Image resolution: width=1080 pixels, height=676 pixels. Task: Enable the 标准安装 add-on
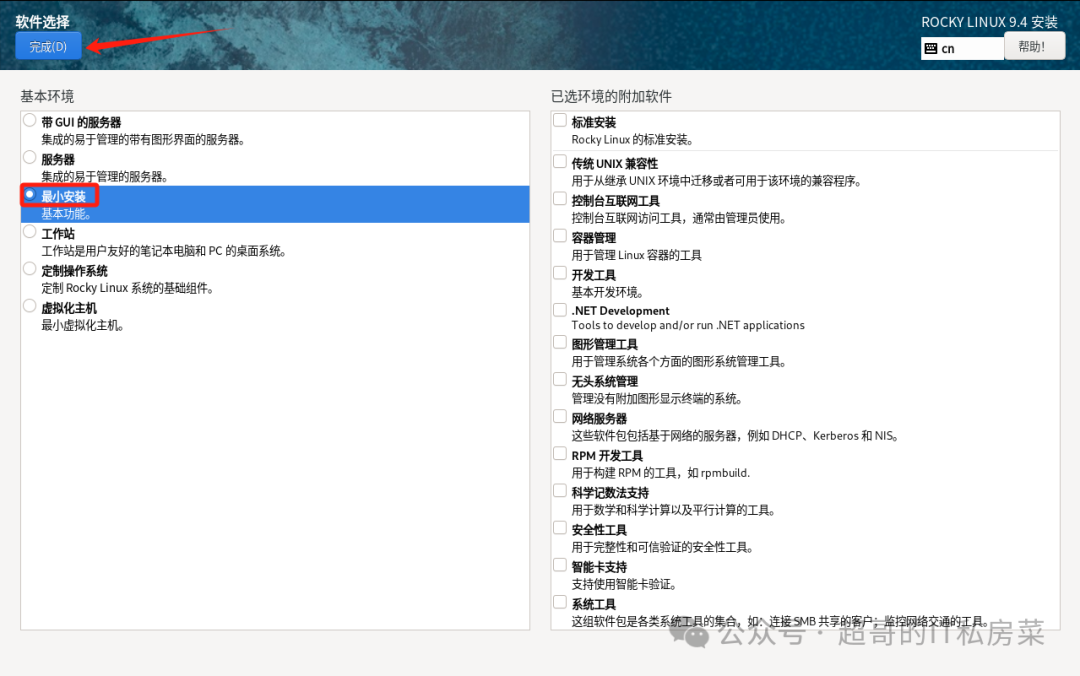pyautogui.click(x=559, y=121)
